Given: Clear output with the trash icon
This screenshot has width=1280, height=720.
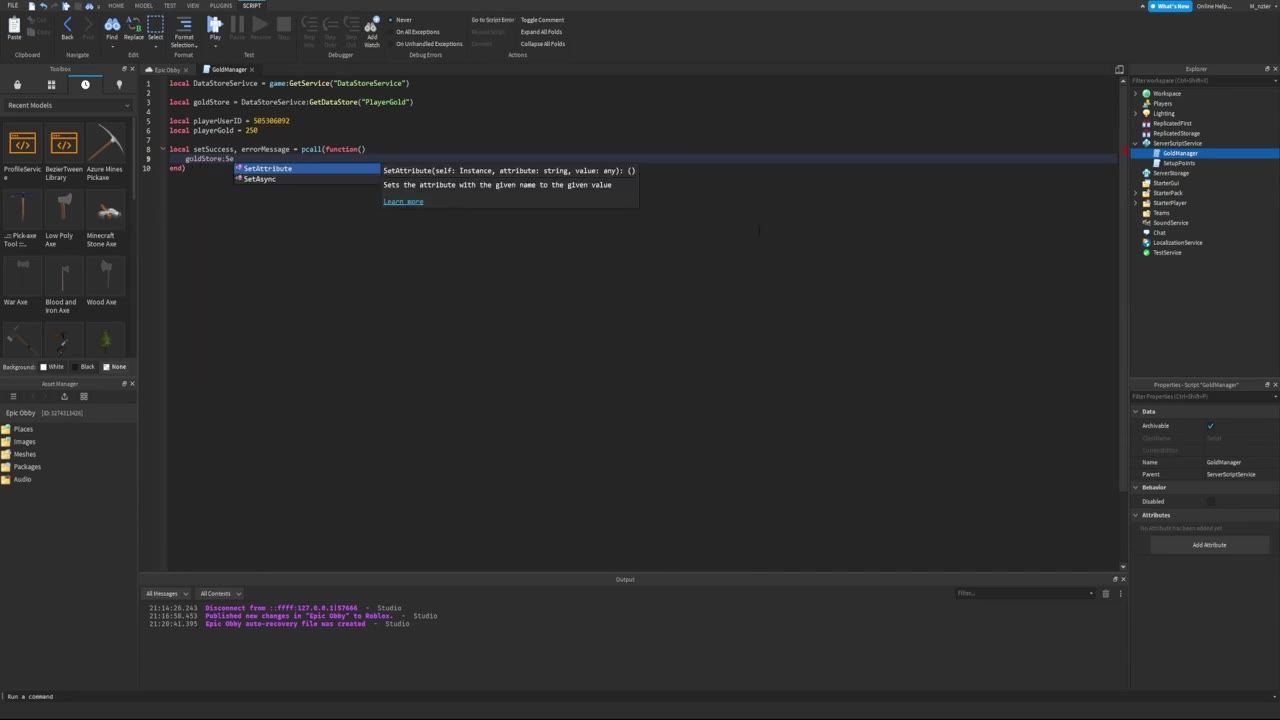Looking at the screenshot, I should point(1105,594).
